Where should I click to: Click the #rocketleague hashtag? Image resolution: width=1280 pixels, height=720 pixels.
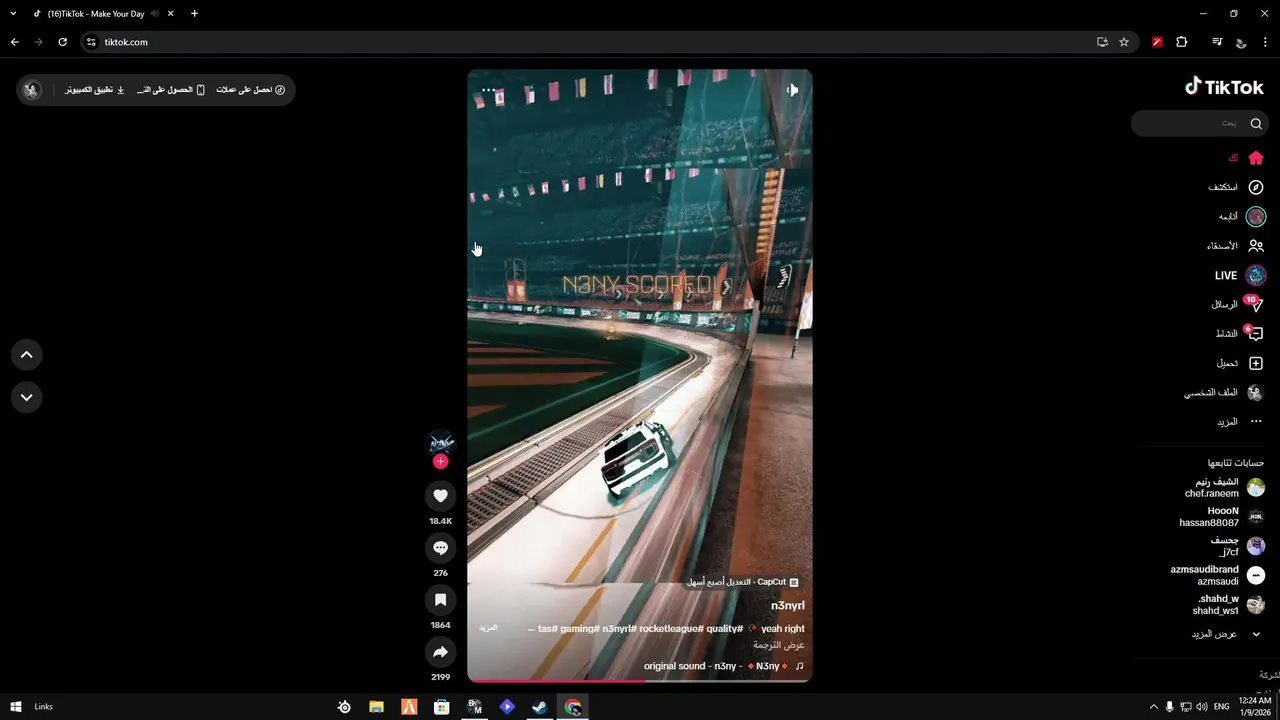click(671, 628)
